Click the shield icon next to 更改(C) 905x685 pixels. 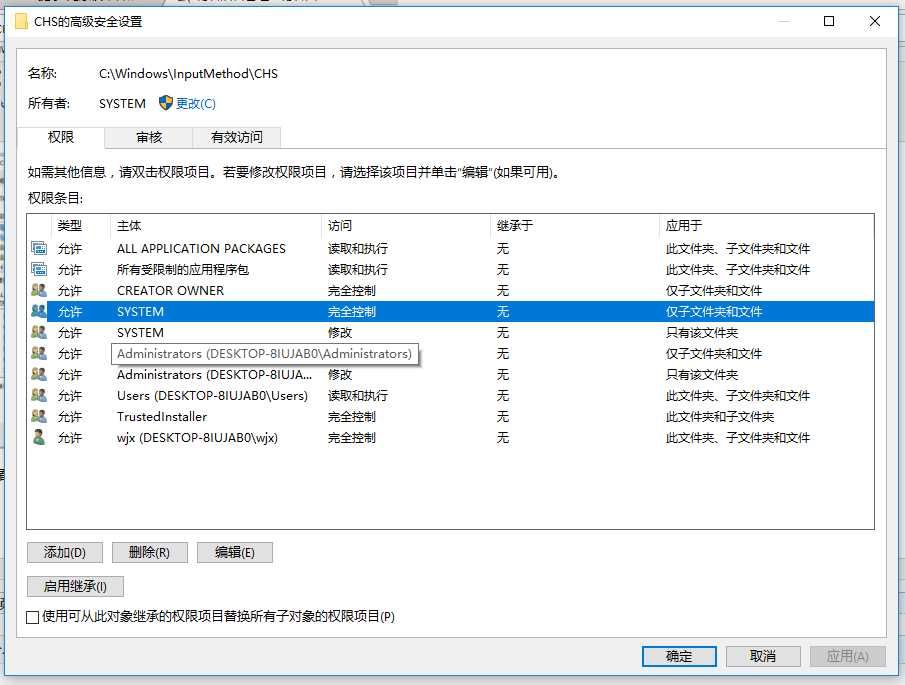pyautogui.click(x=166, y=103)
